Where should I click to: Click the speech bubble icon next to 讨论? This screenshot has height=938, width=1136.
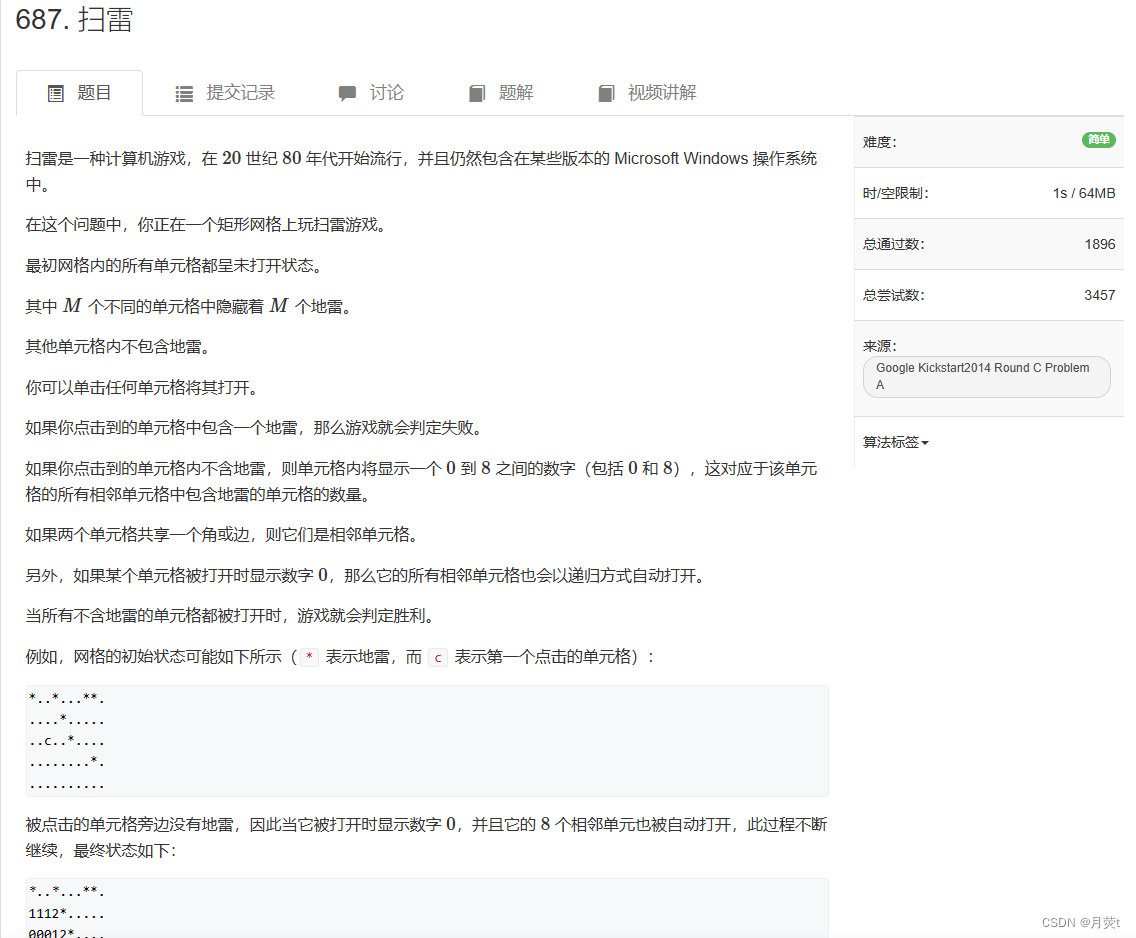(346, 92)
